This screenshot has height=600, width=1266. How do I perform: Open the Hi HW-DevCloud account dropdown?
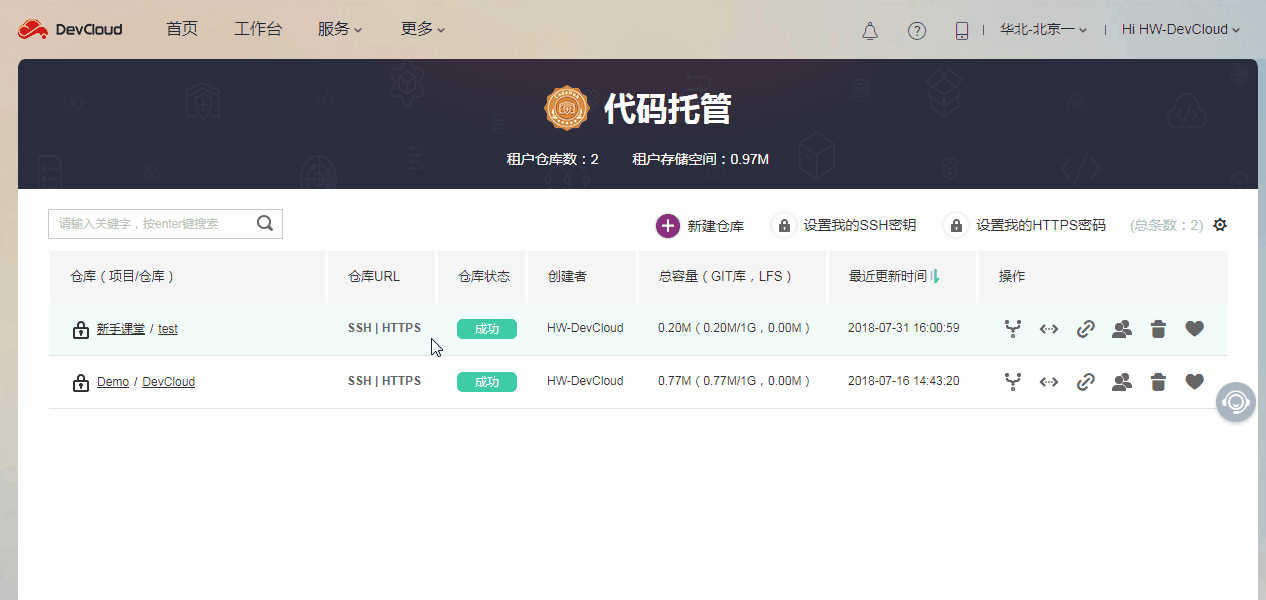1180,29
